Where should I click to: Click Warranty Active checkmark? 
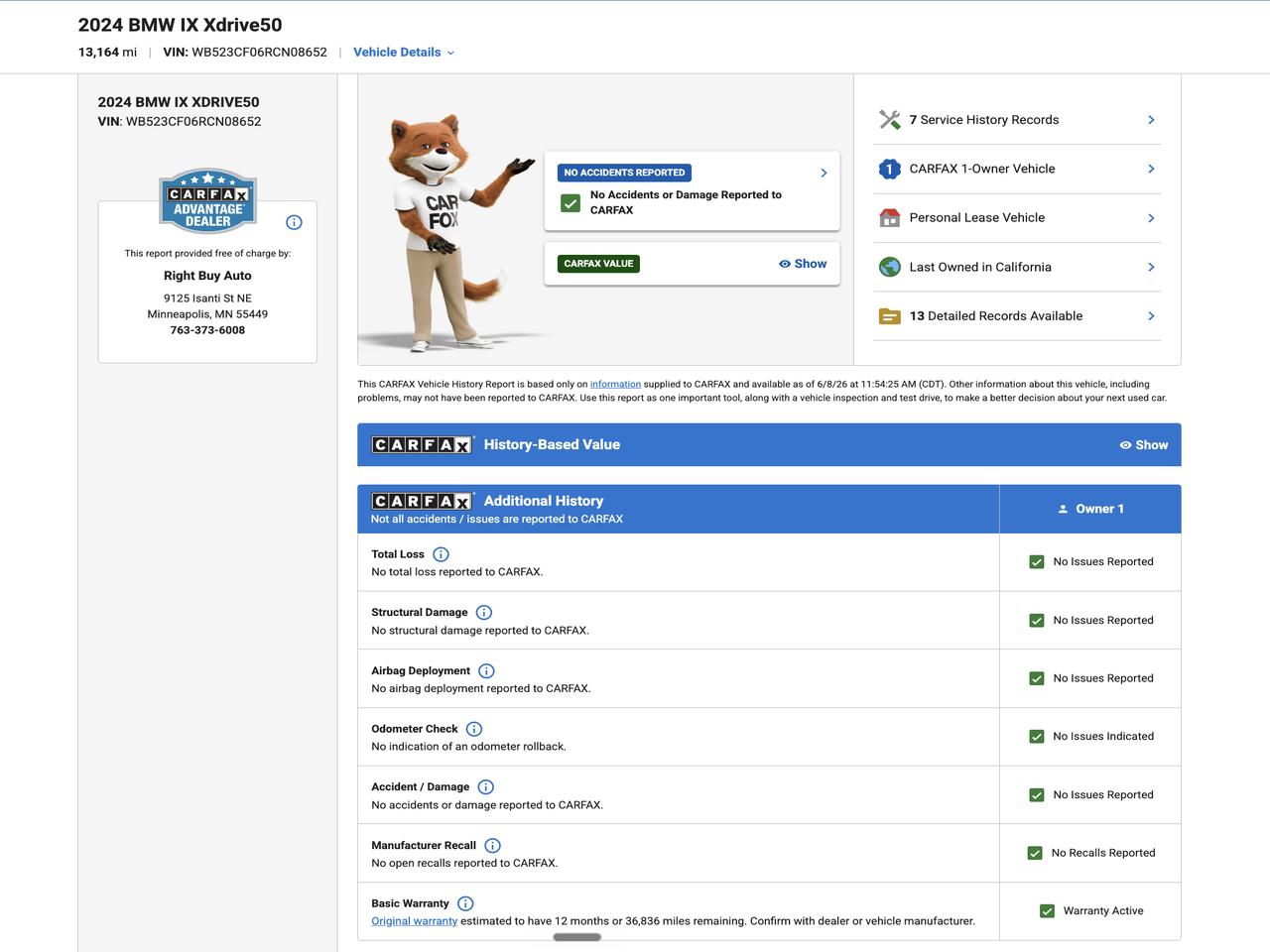[x=1047, y=911]
